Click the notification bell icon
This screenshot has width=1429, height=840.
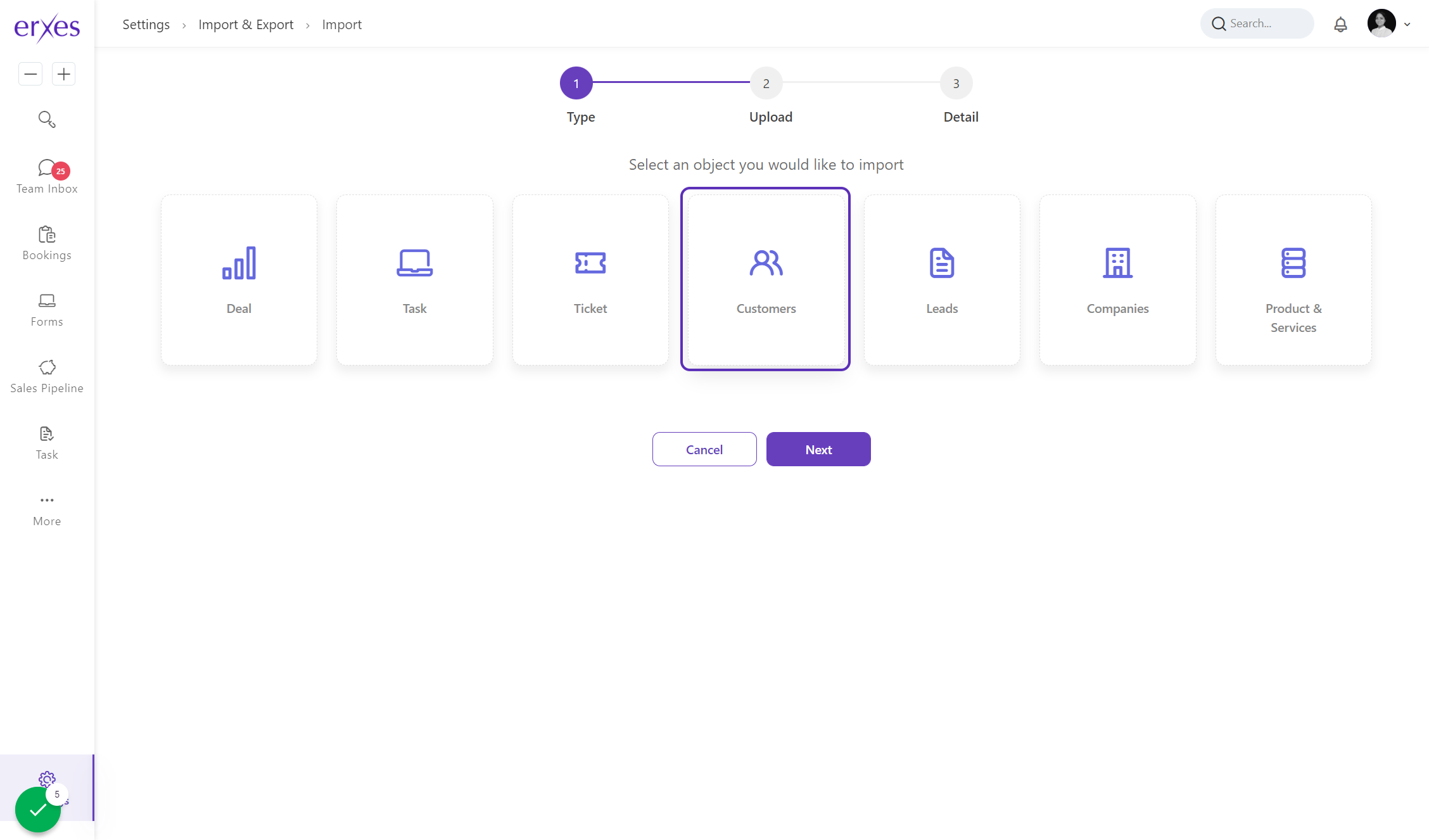[1340, 24]
